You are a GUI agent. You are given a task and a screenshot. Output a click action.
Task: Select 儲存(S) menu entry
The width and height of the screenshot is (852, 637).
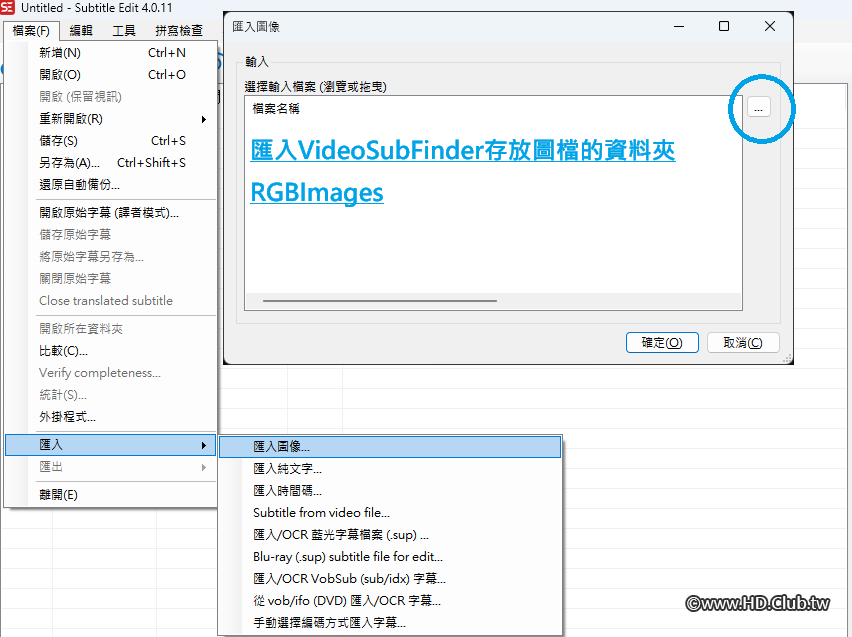point(111,141)
